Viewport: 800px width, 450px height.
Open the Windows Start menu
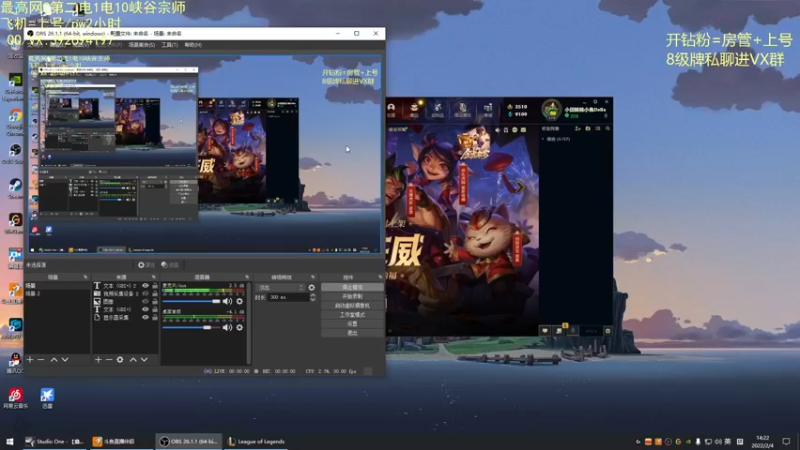(10, 441)
